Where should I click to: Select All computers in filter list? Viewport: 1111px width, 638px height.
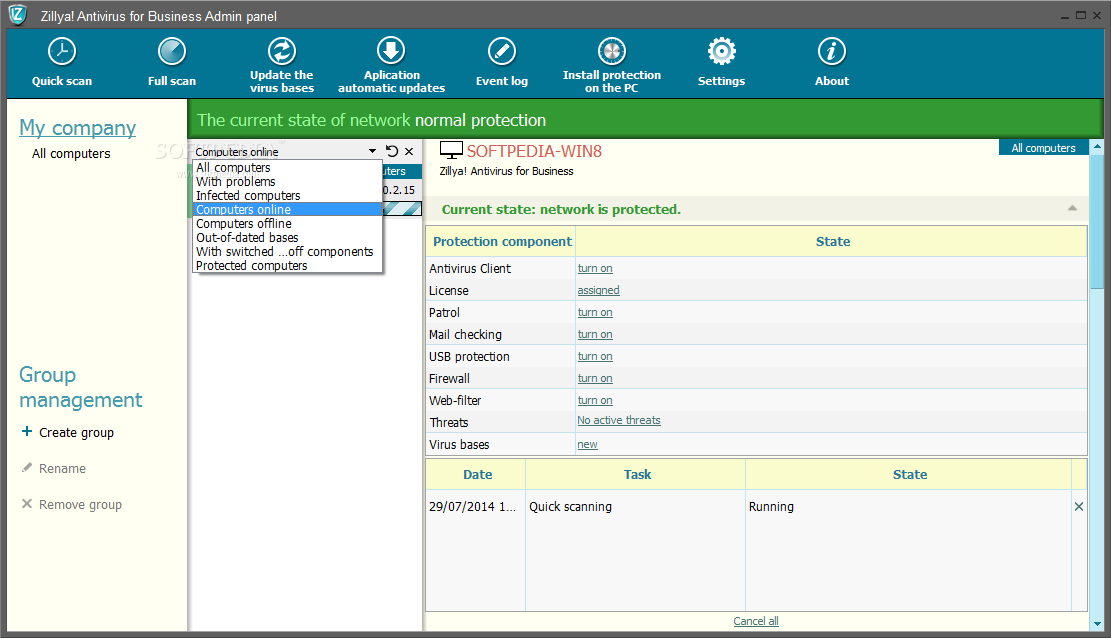288,167
